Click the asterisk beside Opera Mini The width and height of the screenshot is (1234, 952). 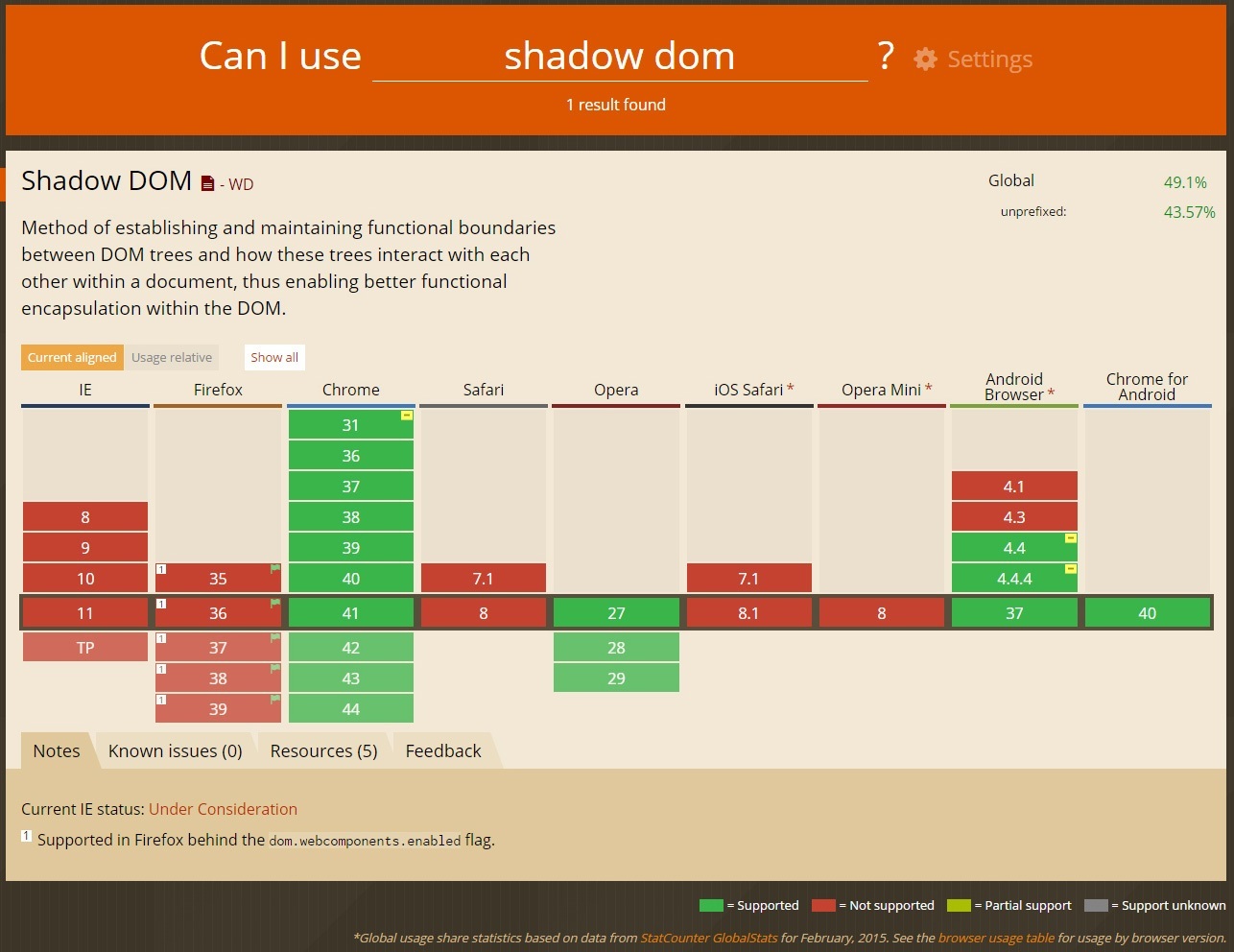pos(928,389)
